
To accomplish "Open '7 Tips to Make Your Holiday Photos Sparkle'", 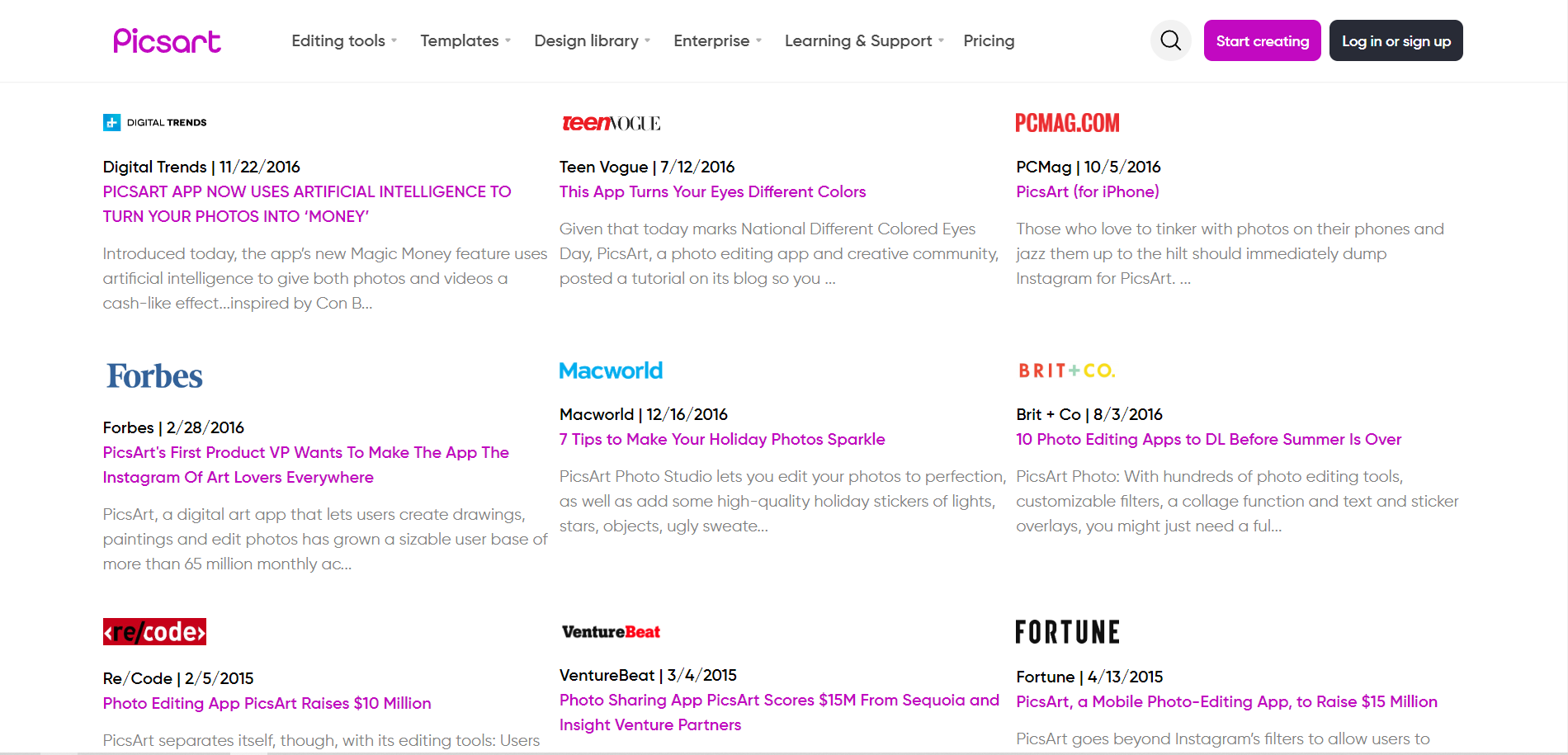I will 722,439.
